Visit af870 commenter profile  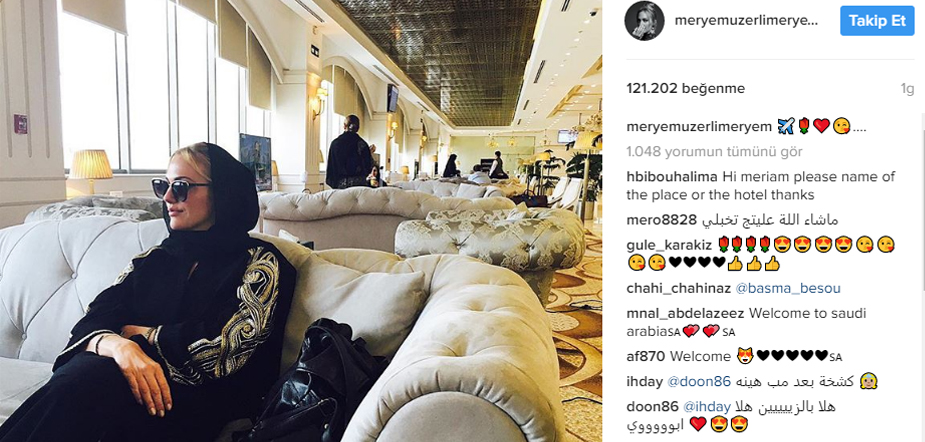coord(646,356)
